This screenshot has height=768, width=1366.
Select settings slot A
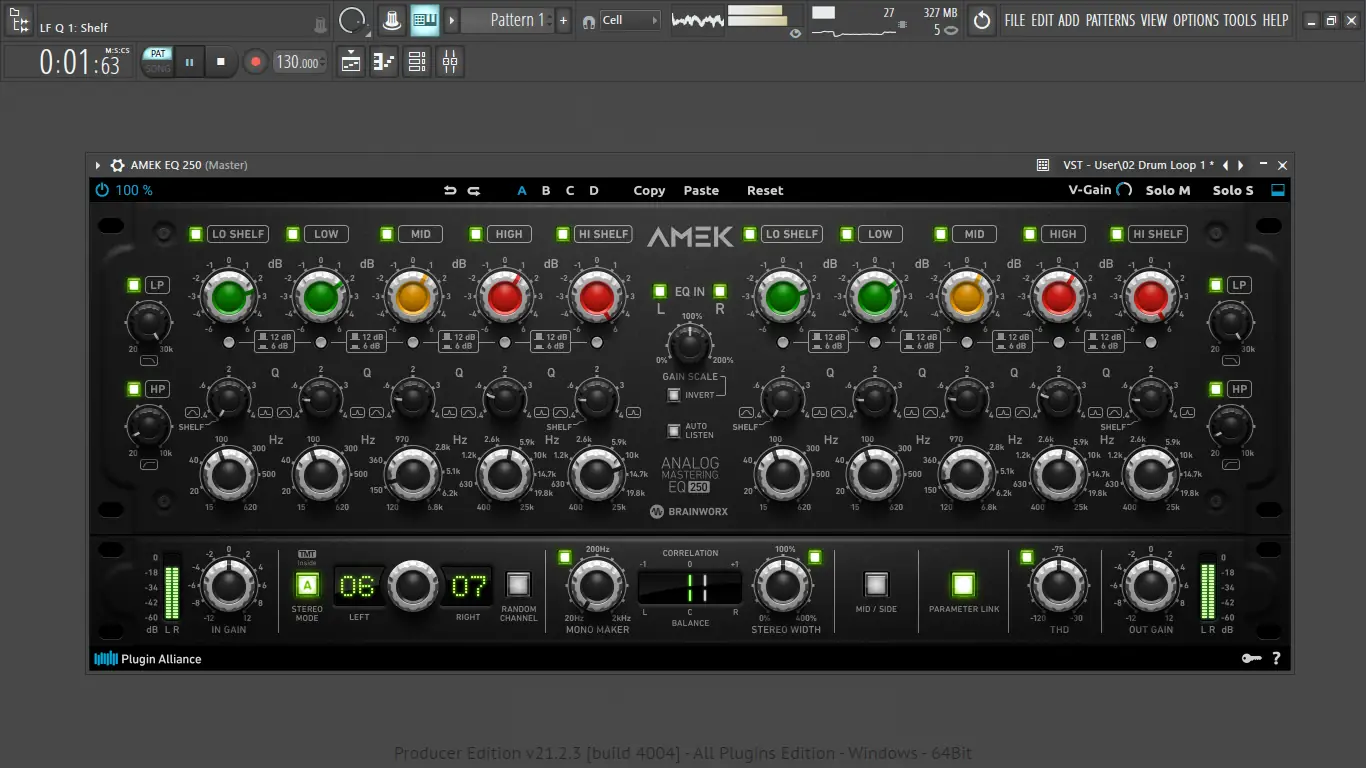coord(522,190)
